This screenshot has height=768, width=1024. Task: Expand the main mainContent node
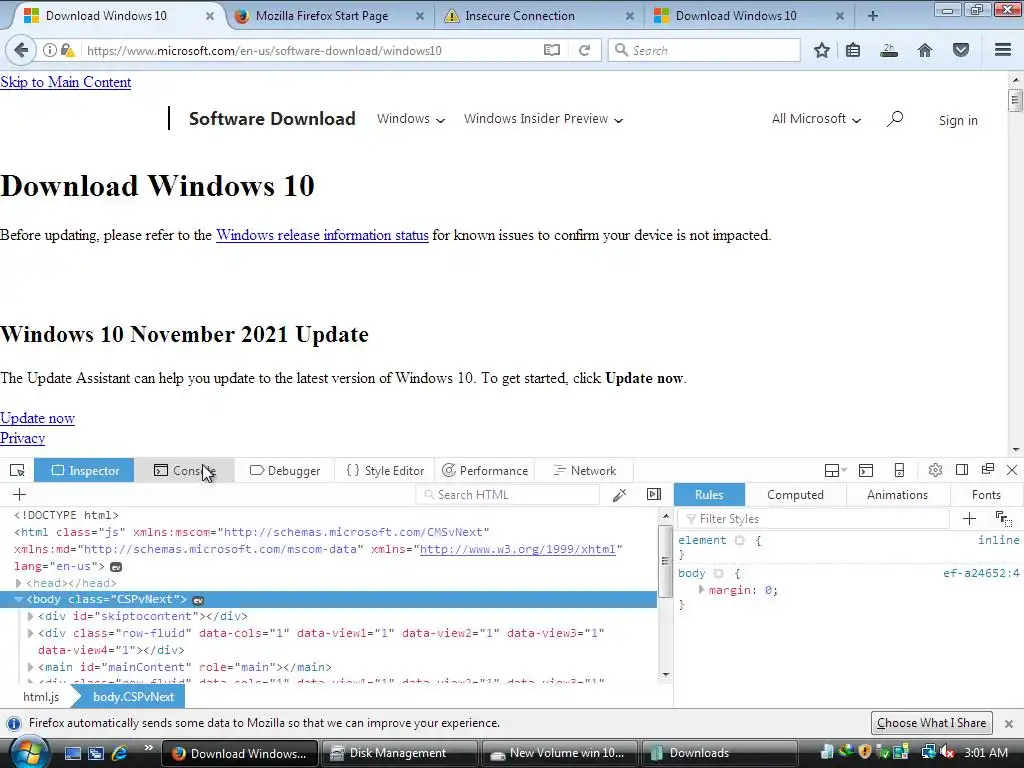(30, 667)
